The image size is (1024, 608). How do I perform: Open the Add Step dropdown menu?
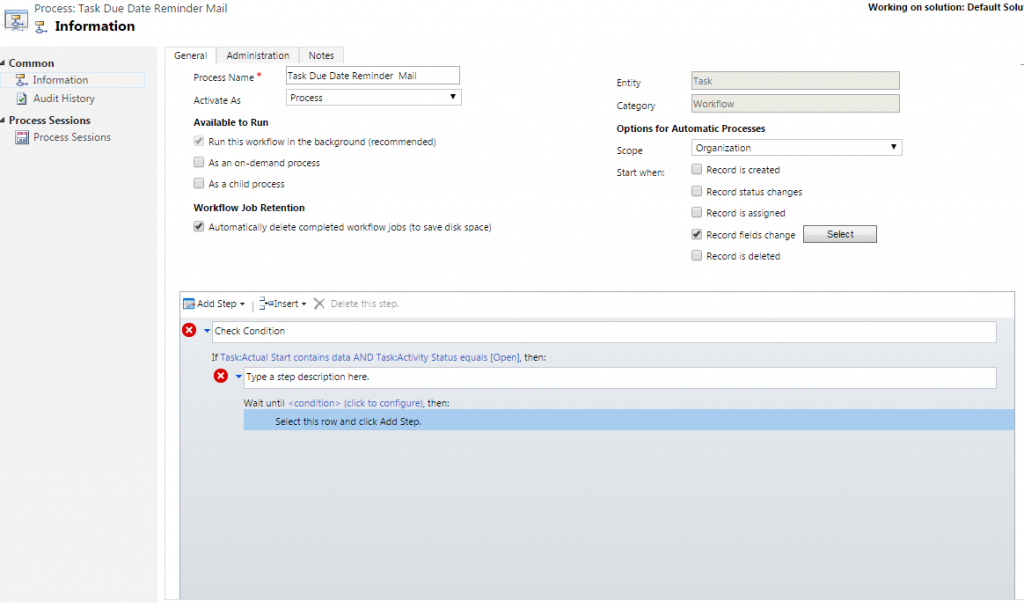click(242, 304)
